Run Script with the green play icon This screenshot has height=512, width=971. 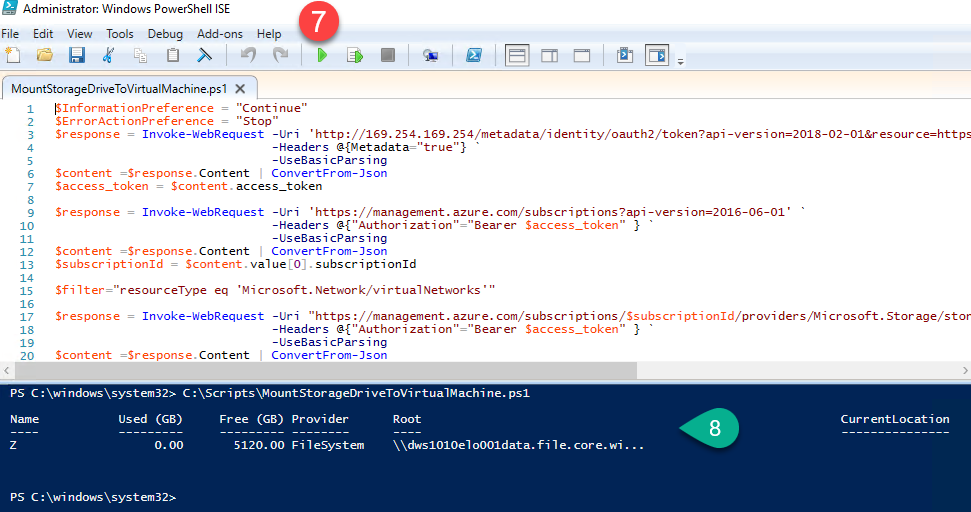[322, 55]
